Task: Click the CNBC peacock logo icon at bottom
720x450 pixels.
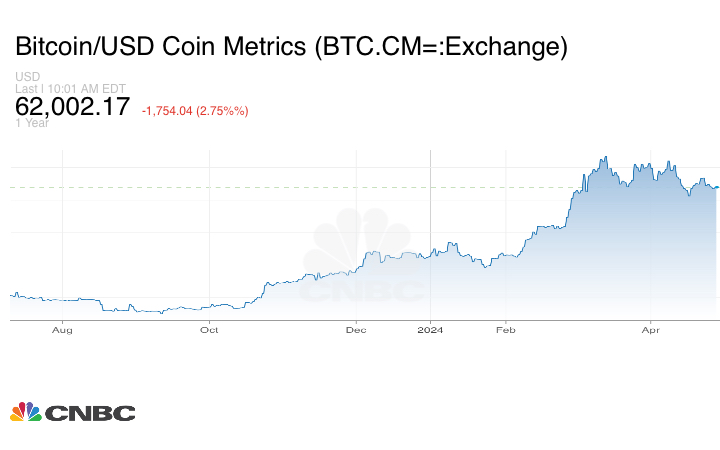Action: point(25,412)
